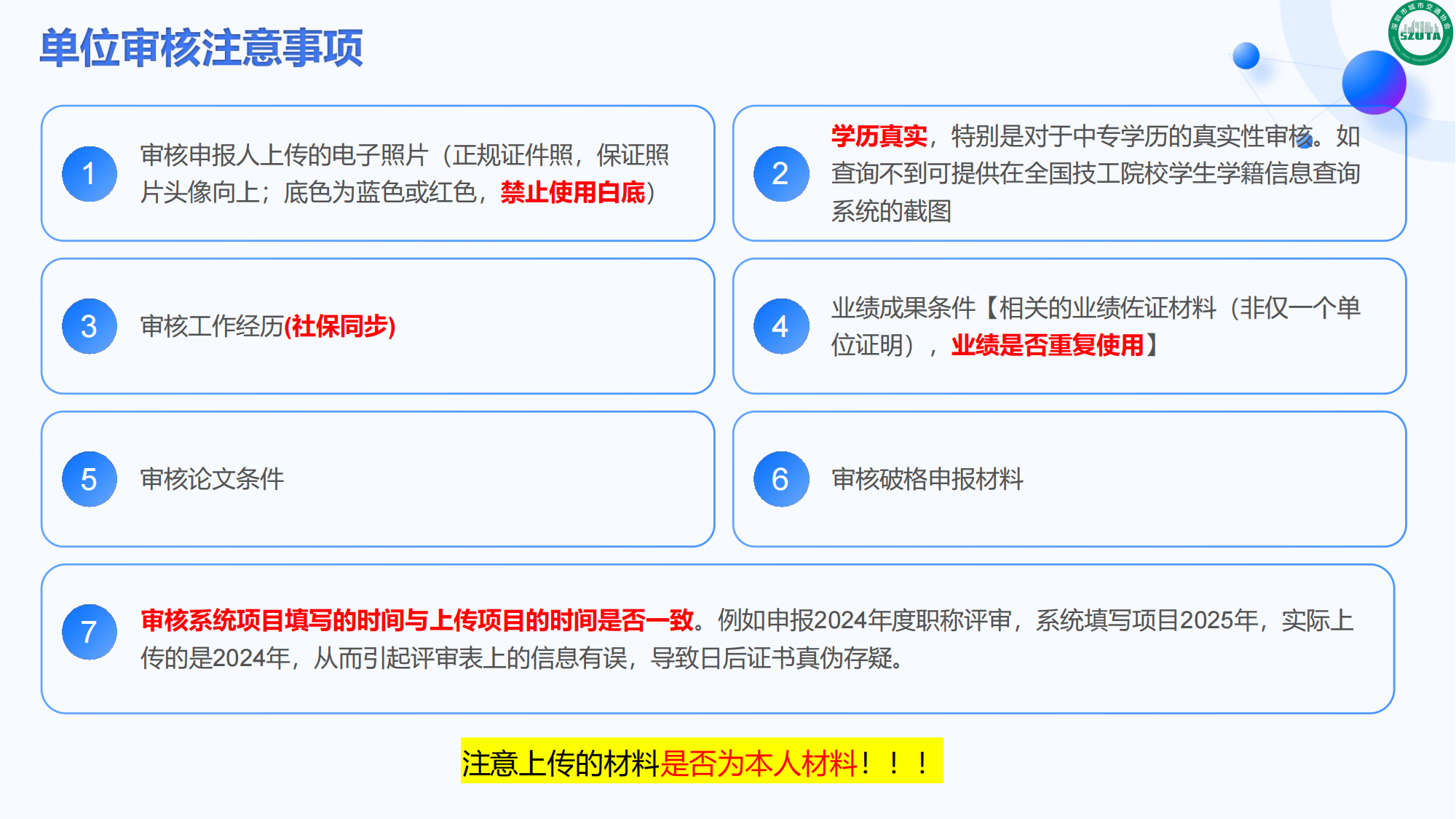Click the number 6 circle badge
This screenshot has width=1456, height=819.
[x=781, y=479]
